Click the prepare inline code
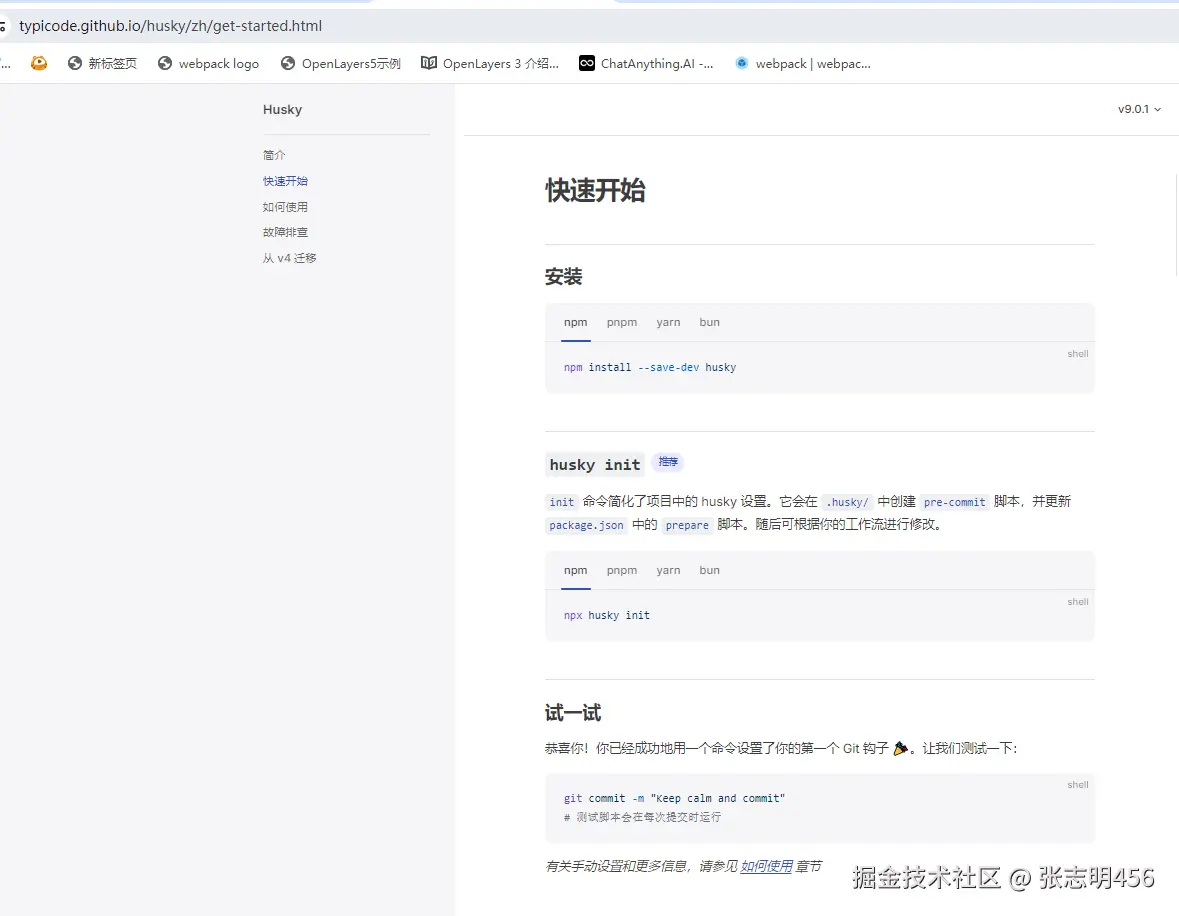This screenshot has width=1179, height=916. point(686,525)
